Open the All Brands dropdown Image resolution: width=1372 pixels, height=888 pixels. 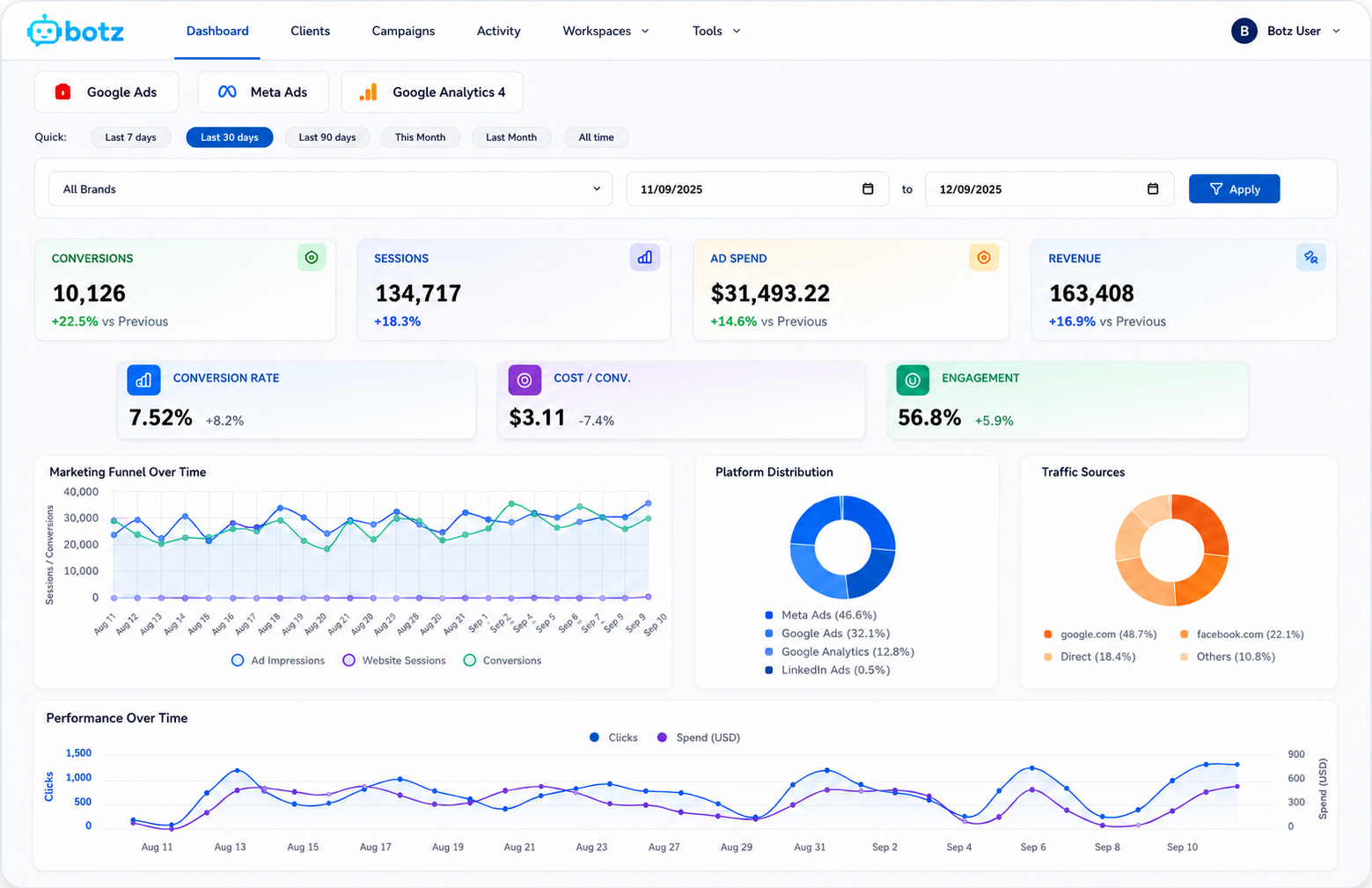click(x=331, y=188)
